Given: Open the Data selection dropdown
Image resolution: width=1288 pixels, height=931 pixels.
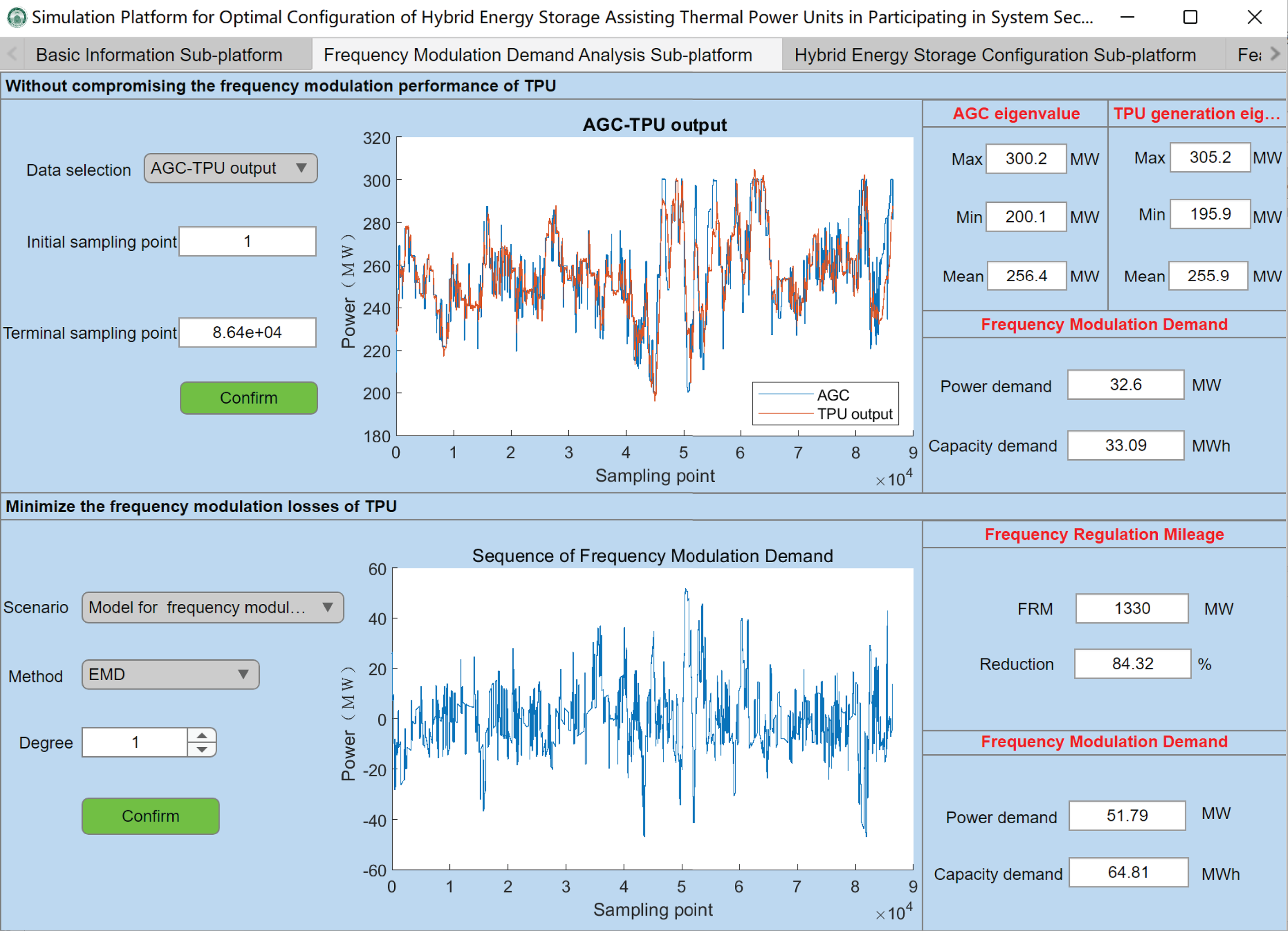Looking at the screenshot, I should [x=230, y=168].
